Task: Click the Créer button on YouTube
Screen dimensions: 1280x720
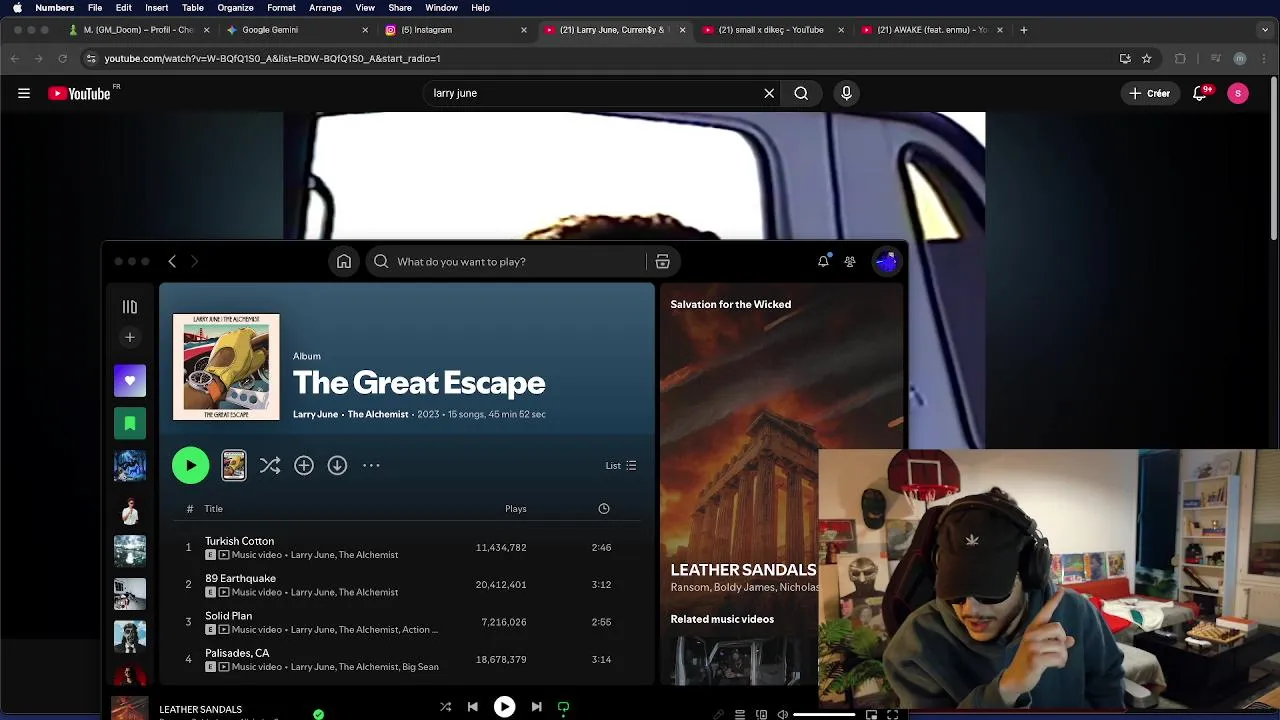Action: [1149, 93]
